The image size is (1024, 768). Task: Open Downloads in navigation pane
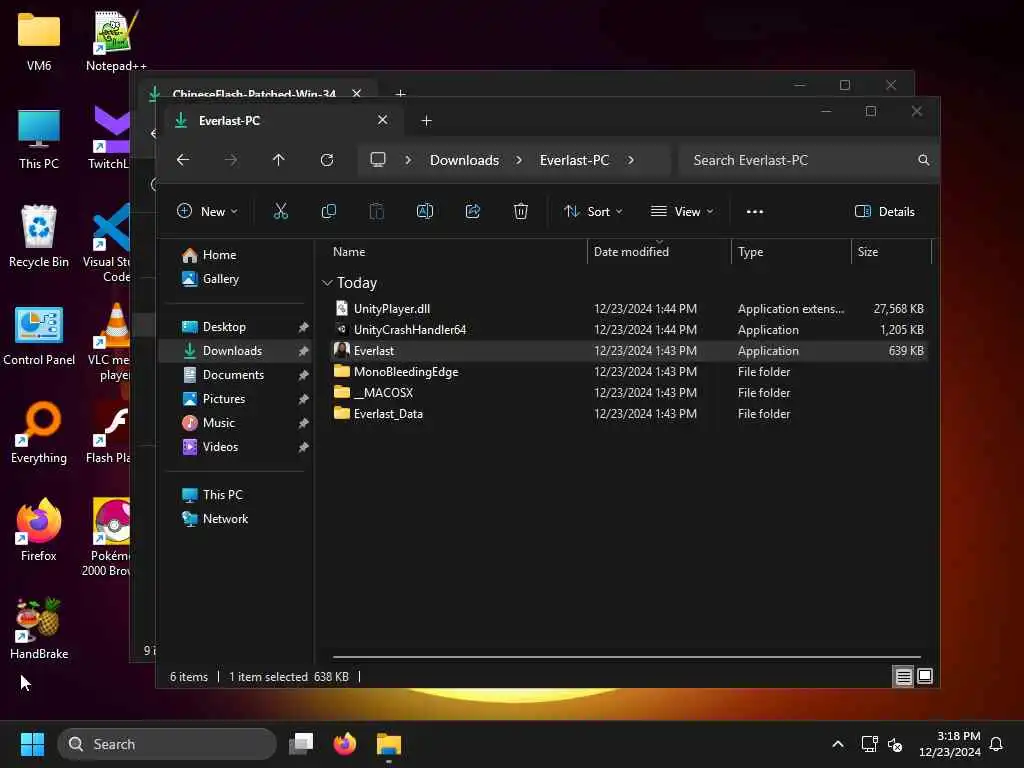[x=232, y=351]
